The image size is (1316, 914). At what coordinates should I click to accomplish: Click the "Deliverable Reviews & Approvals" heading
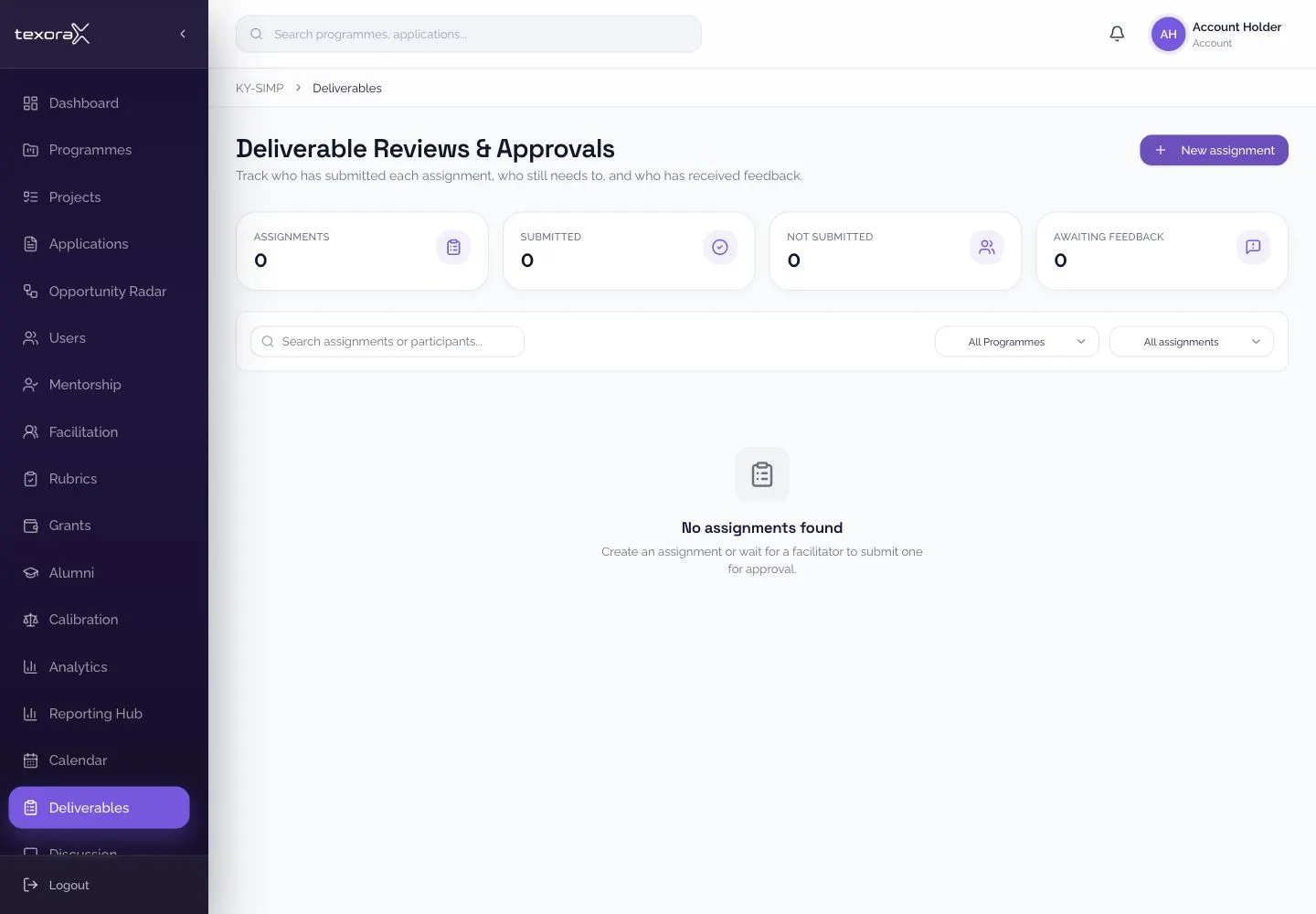tap(425, 149)
